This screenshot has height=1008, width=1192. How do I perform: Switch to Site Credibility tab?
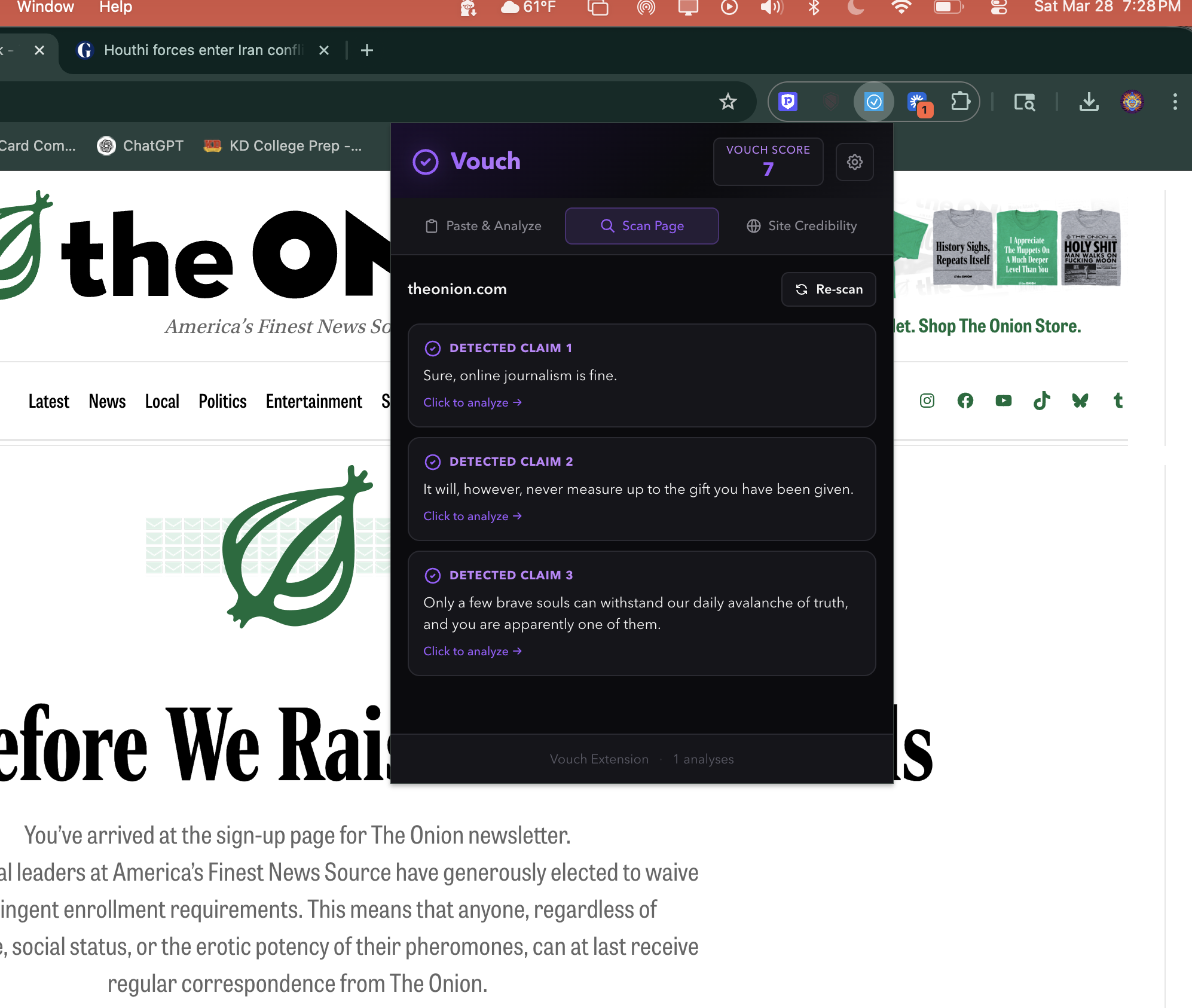pyautogui.click(x=801, y=226)
